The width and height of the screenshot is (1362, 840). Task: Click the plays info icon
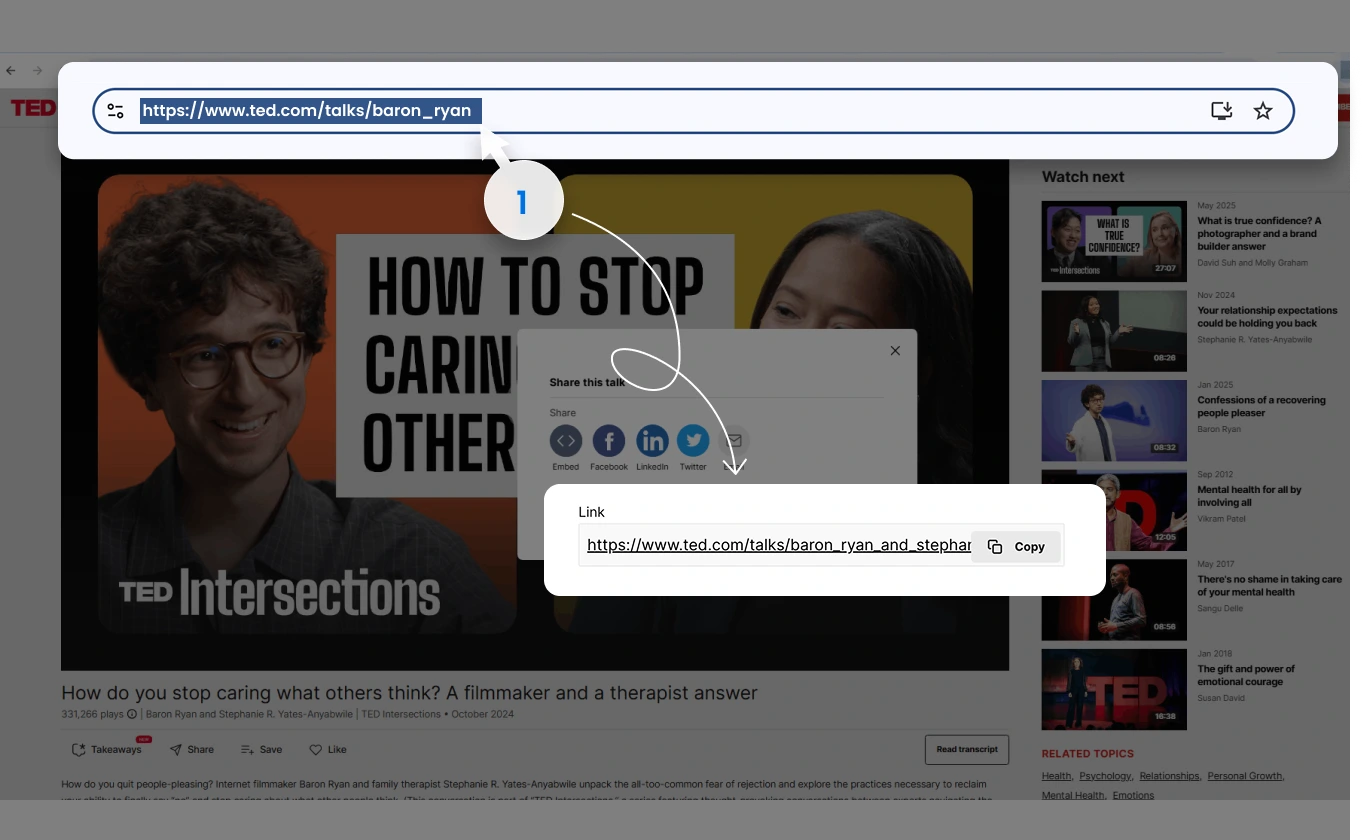(x=132, y=715)
